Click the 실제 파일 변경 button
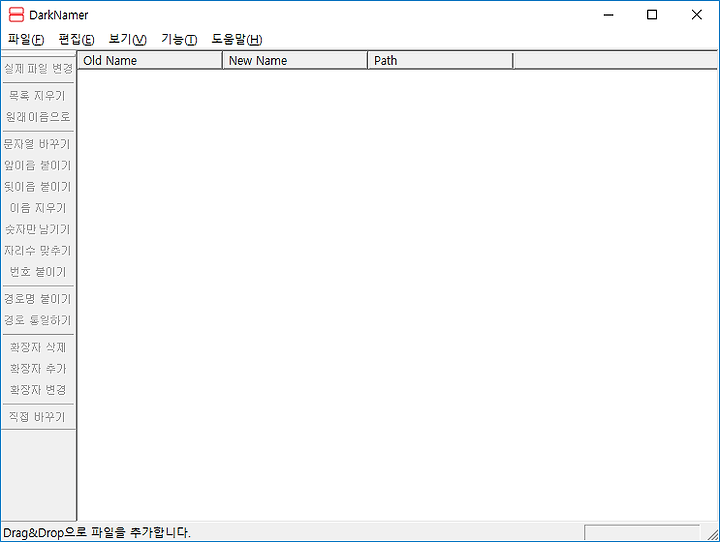 point(38,69)
